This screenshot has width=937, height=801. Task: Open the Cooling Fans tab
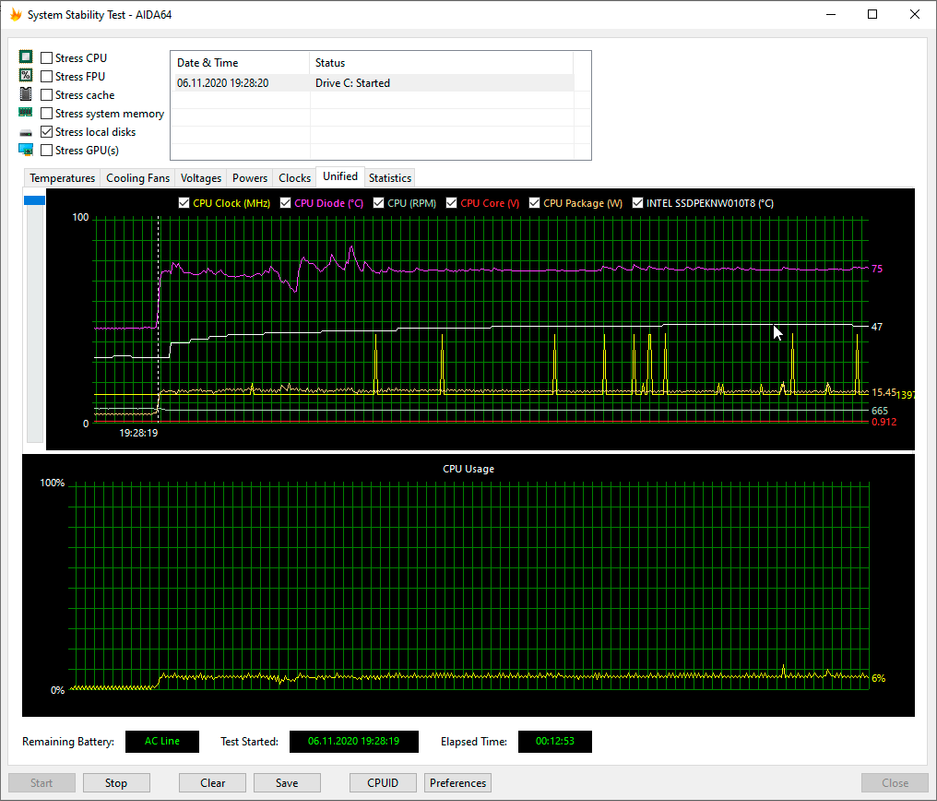coord(137,178)
